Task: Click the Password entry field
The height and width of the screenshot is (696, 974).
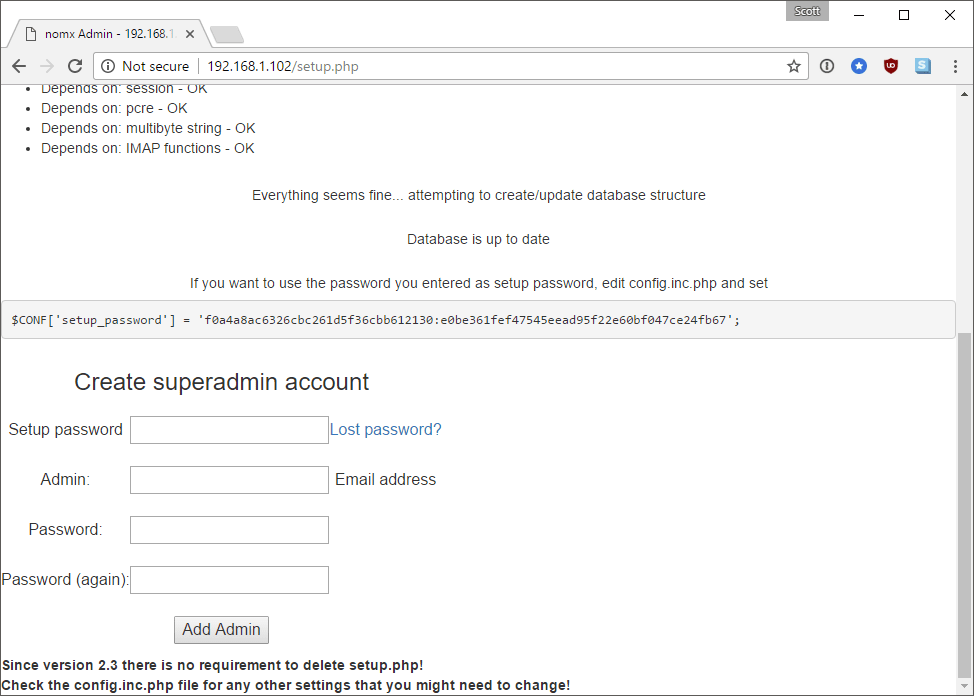Action: [228, 529]
